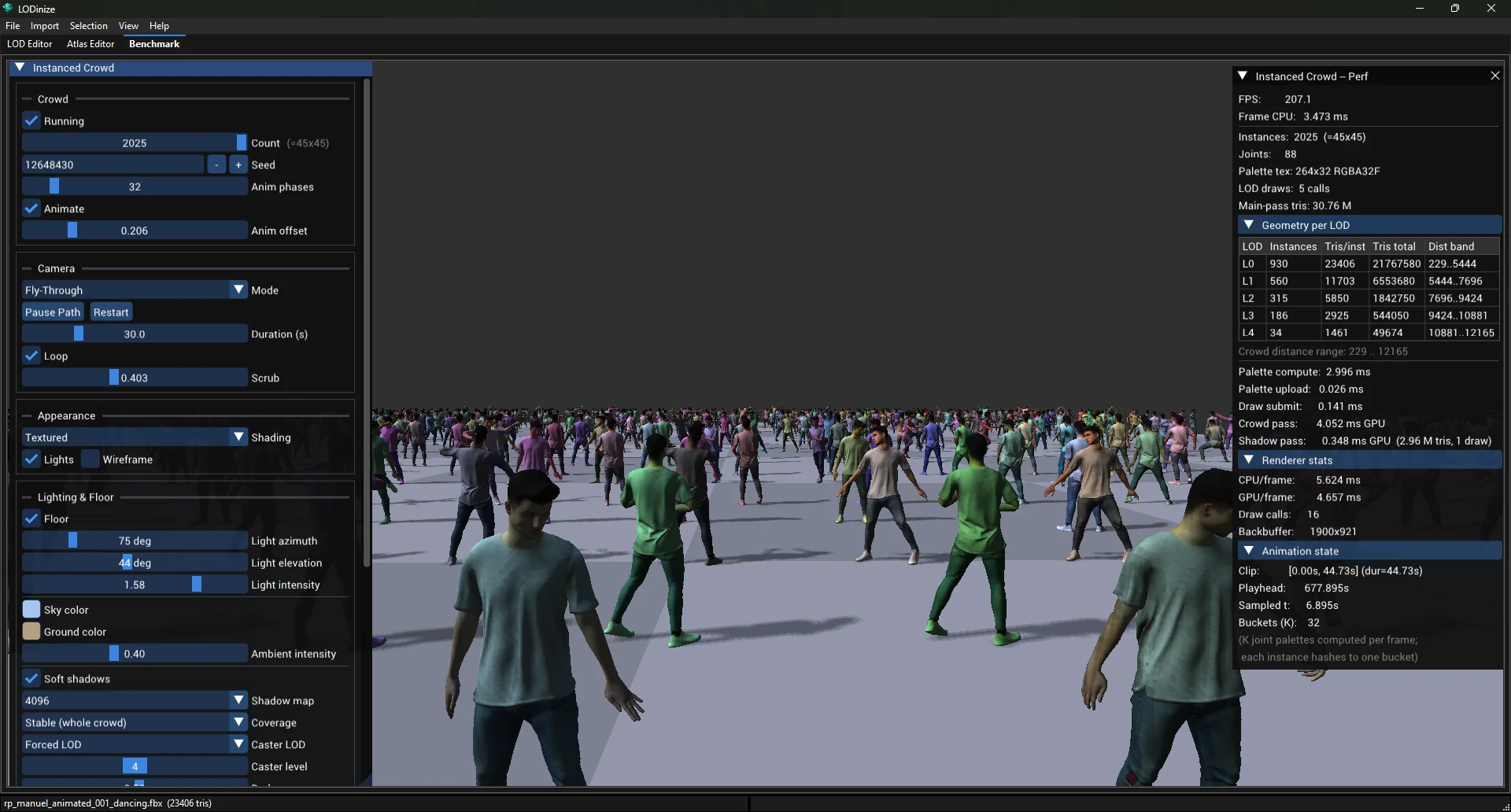Open the Selection menu
The image size is (1511, 812).
88,26
